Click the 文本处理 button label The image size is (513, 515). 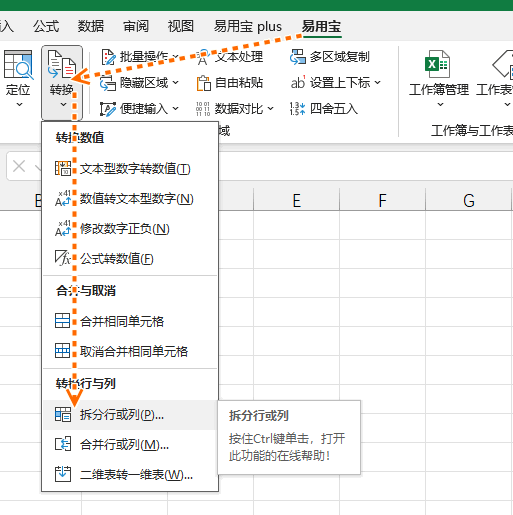(x=239, y=57)
